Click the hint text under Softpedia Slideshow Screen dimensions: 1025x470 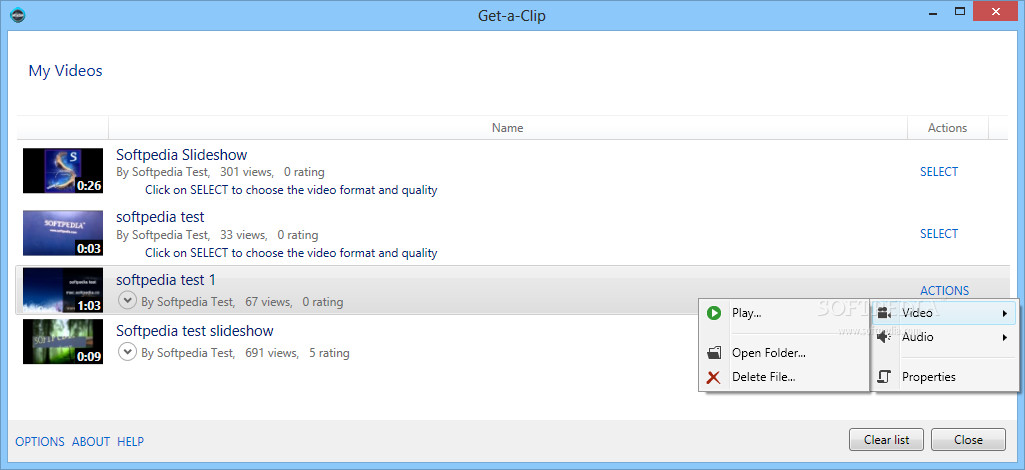291,191
